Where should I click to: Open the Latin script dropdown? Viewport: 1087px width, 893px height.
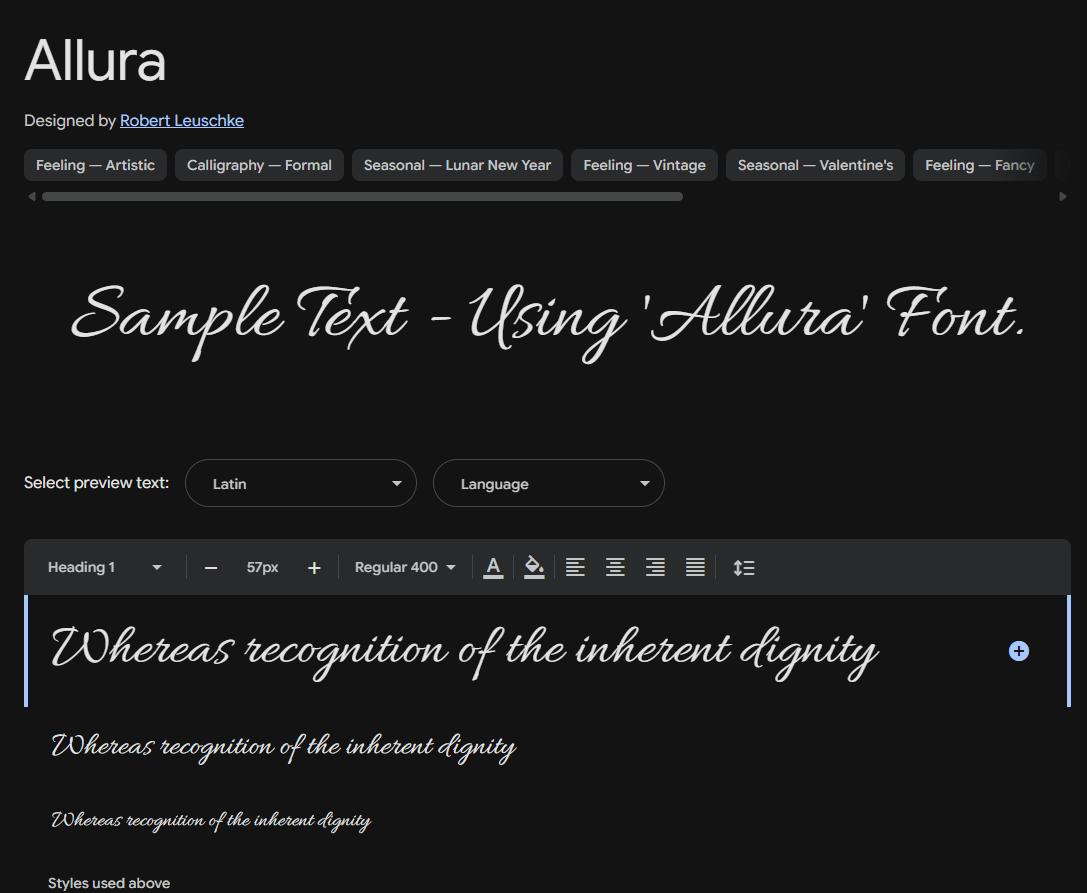click(301, 483)
